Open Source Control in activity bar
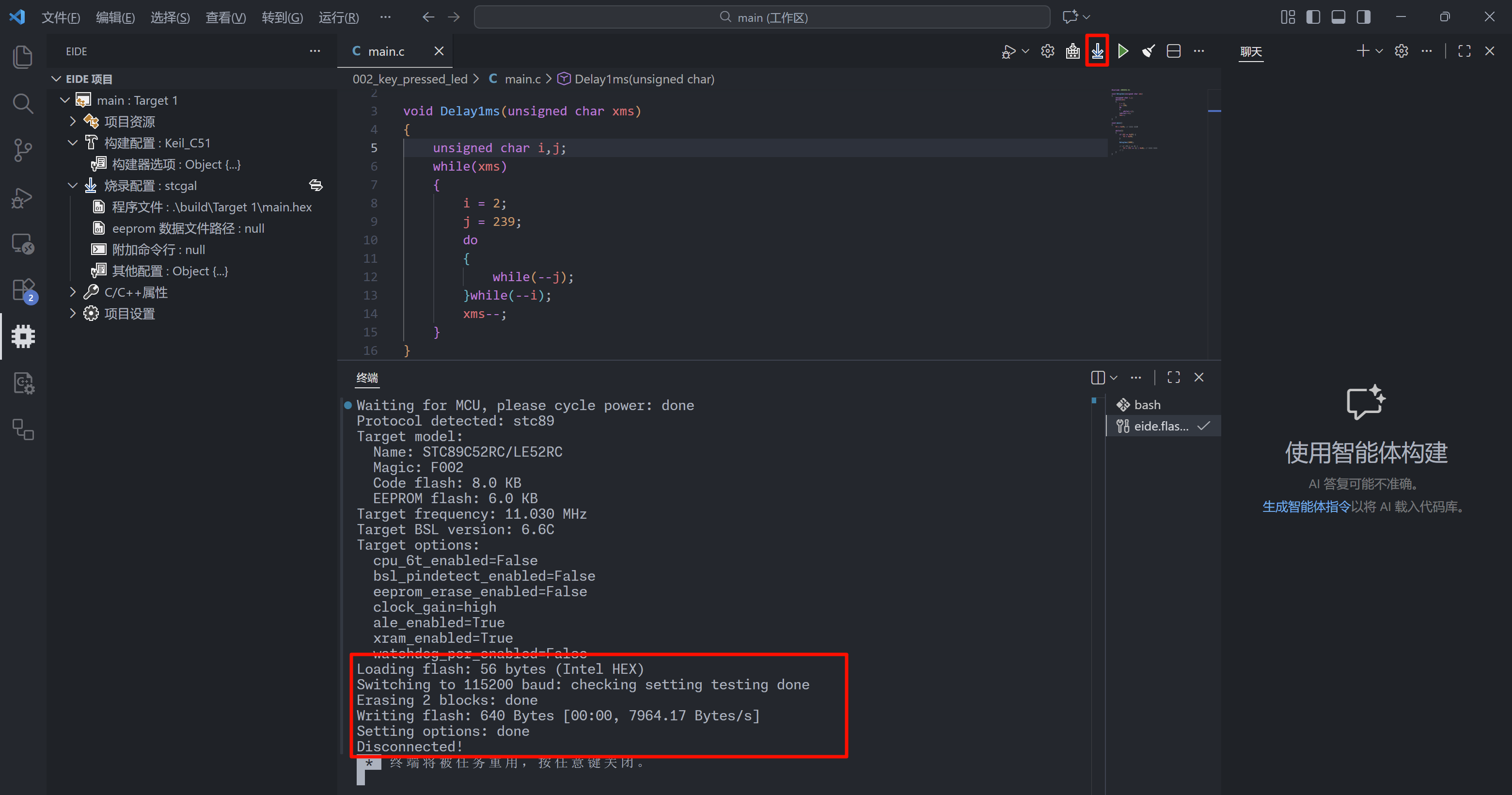The width and height of the screenshot is (1512, 795). 22,150
